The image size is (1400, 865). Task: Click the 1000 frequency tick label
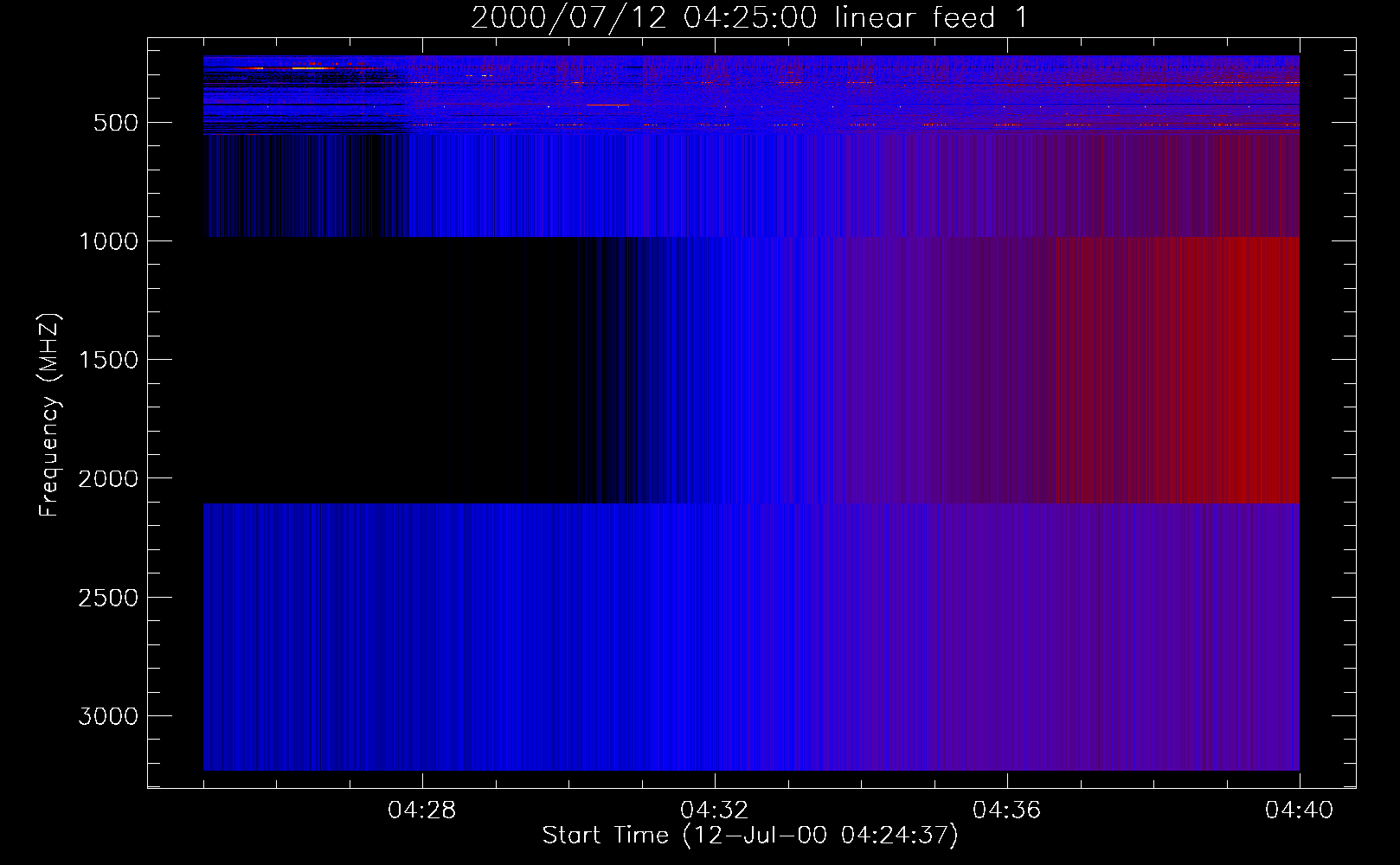[x=108, y=241]
